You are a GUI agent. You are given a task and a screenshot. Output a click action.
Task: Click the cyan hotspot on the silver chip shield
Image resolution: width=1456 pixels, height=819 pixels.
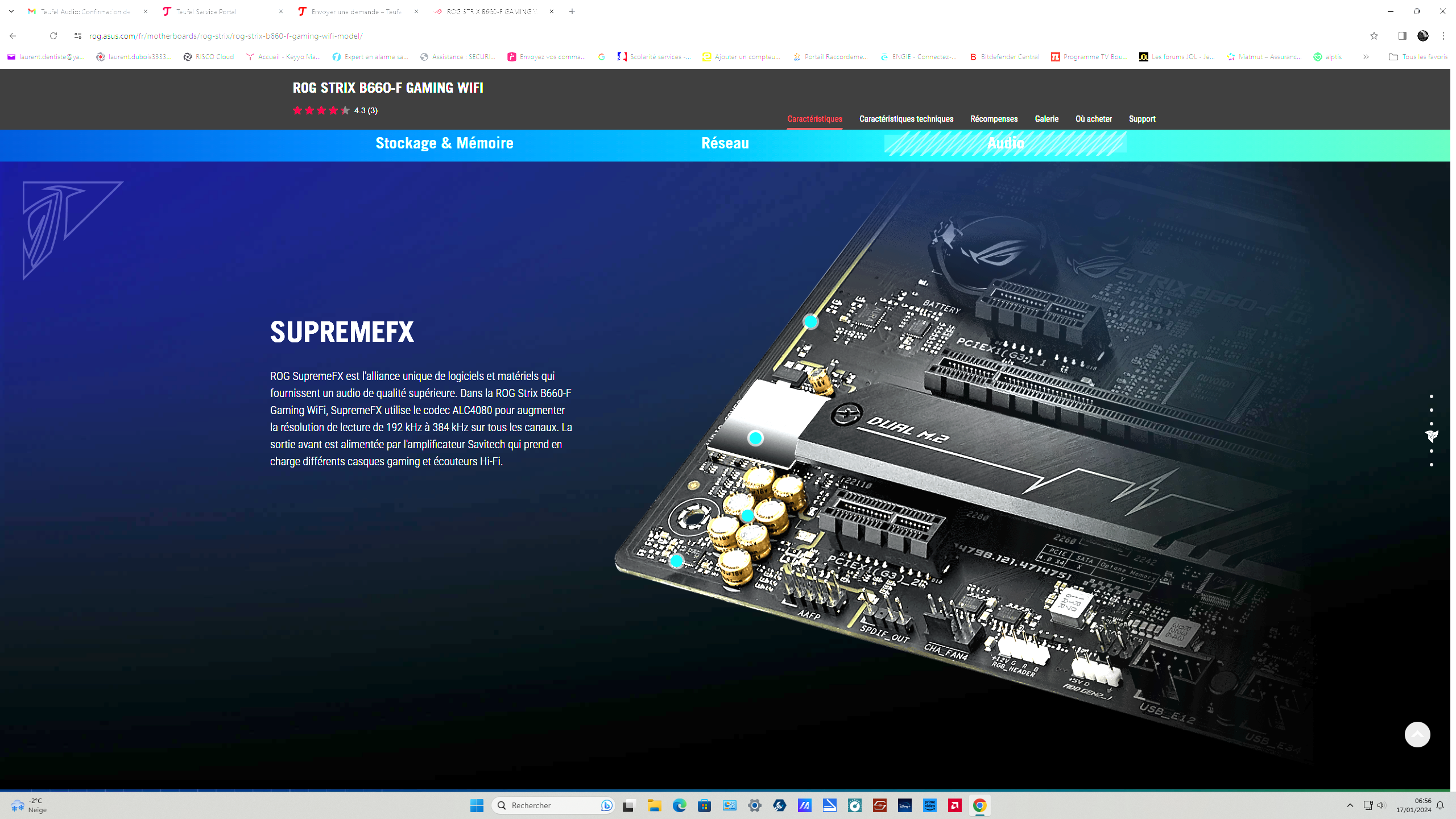755,438
